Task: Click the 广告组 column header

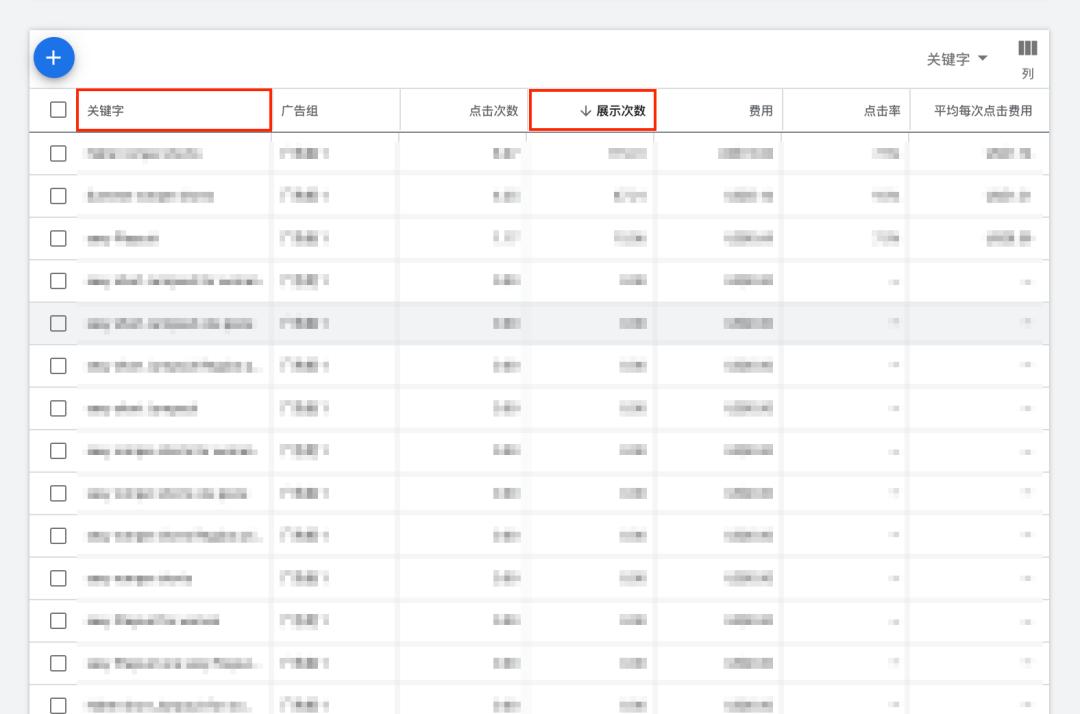Action: click(x=299, y=111)
